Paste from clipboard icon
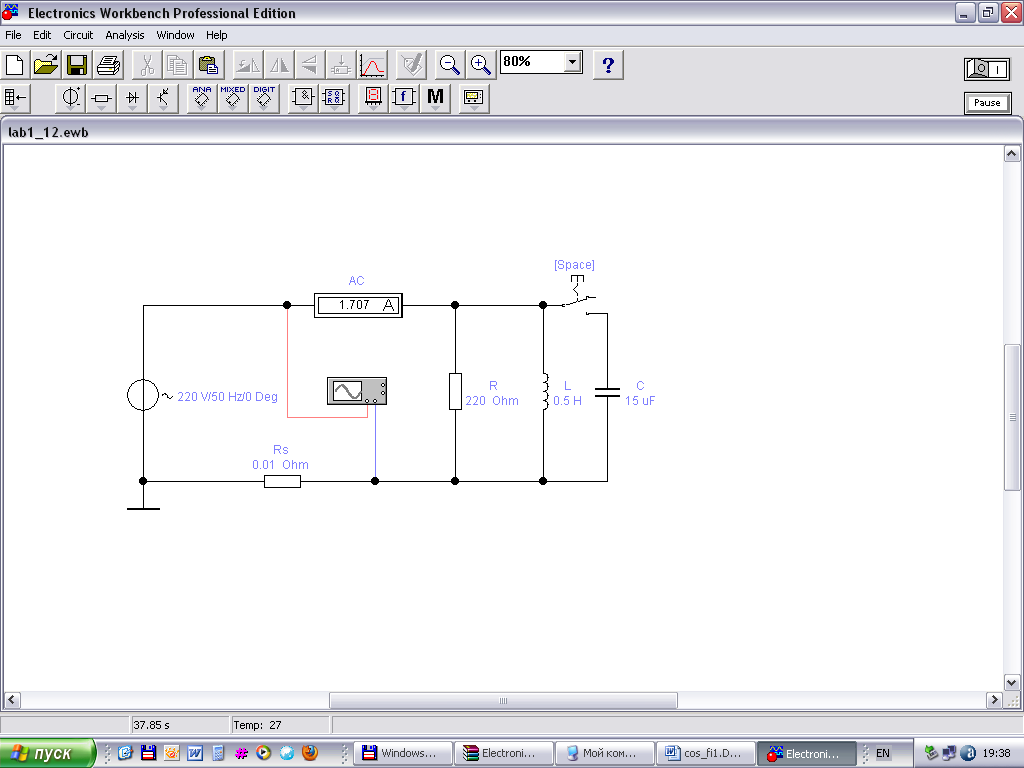Viewport: 1024px width, 768px height. click(x=208, y=65)
